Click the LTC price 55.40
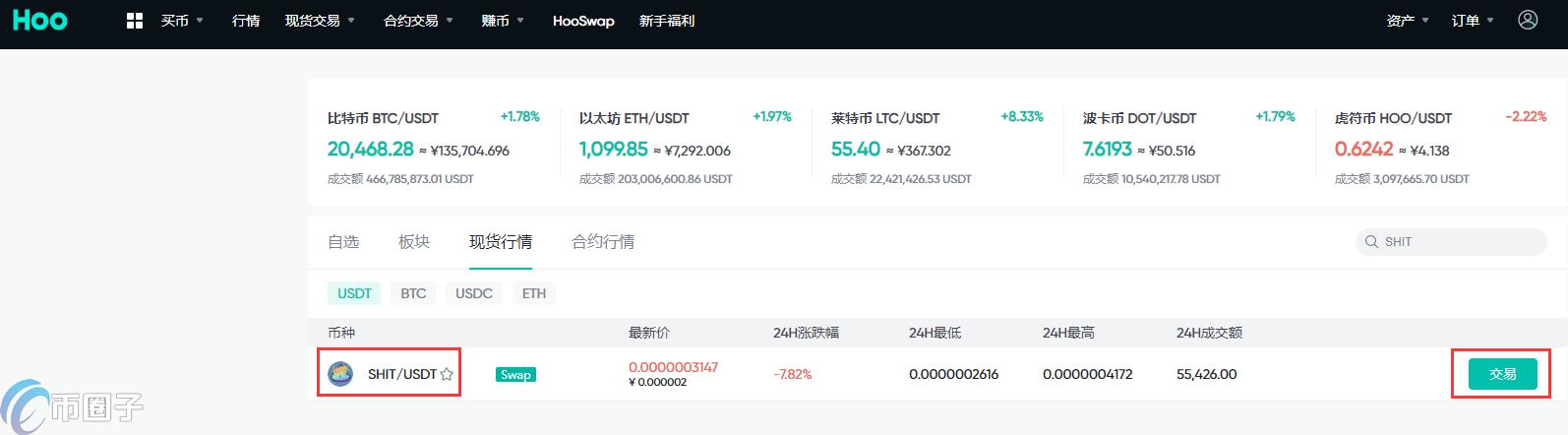This screenshot has height=435, width=1568. [x=856, y=149]
